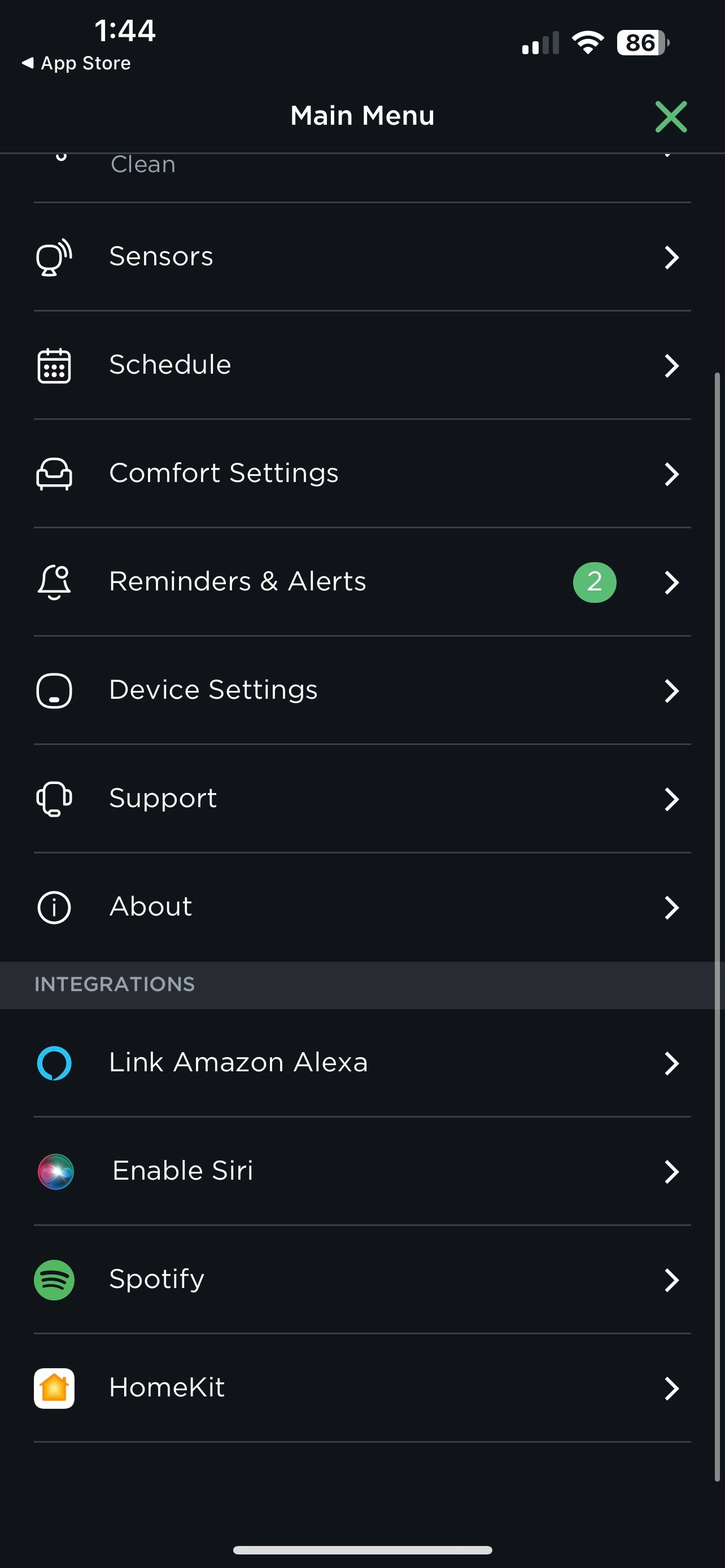Image resolution: width=725 pixels, height=1568 pixels.
Task: Tap the HomeKit home icon
Action: click(x=54, y=1388)
